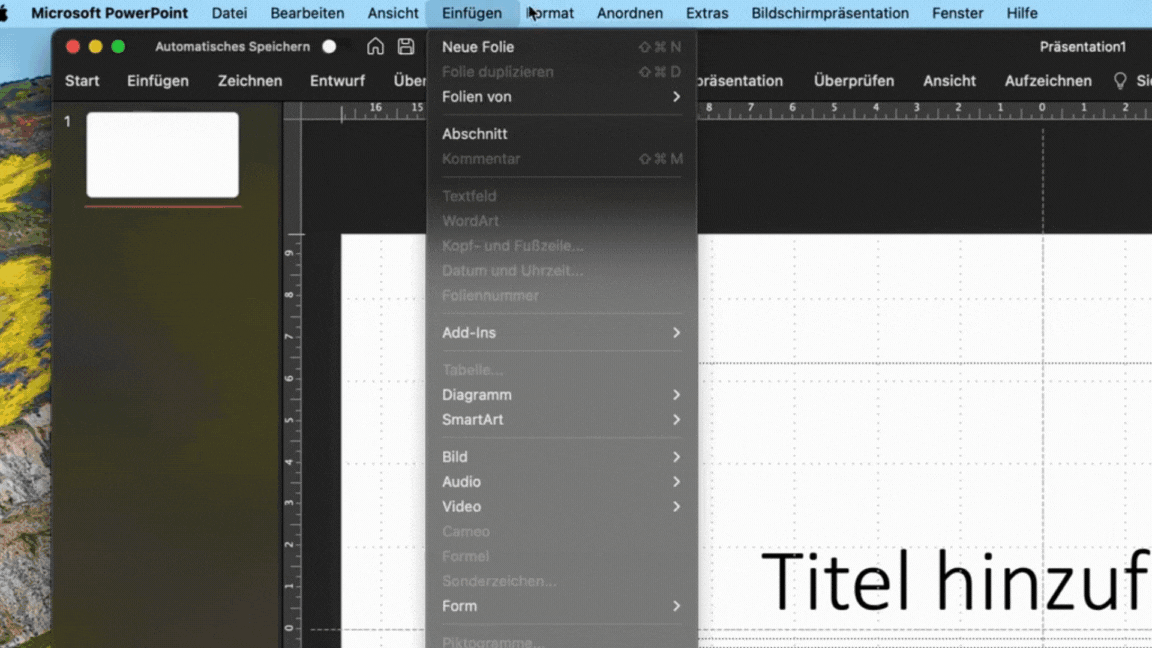Click the Home icon in title bar
1152x648 pixels.
point(375,46)
